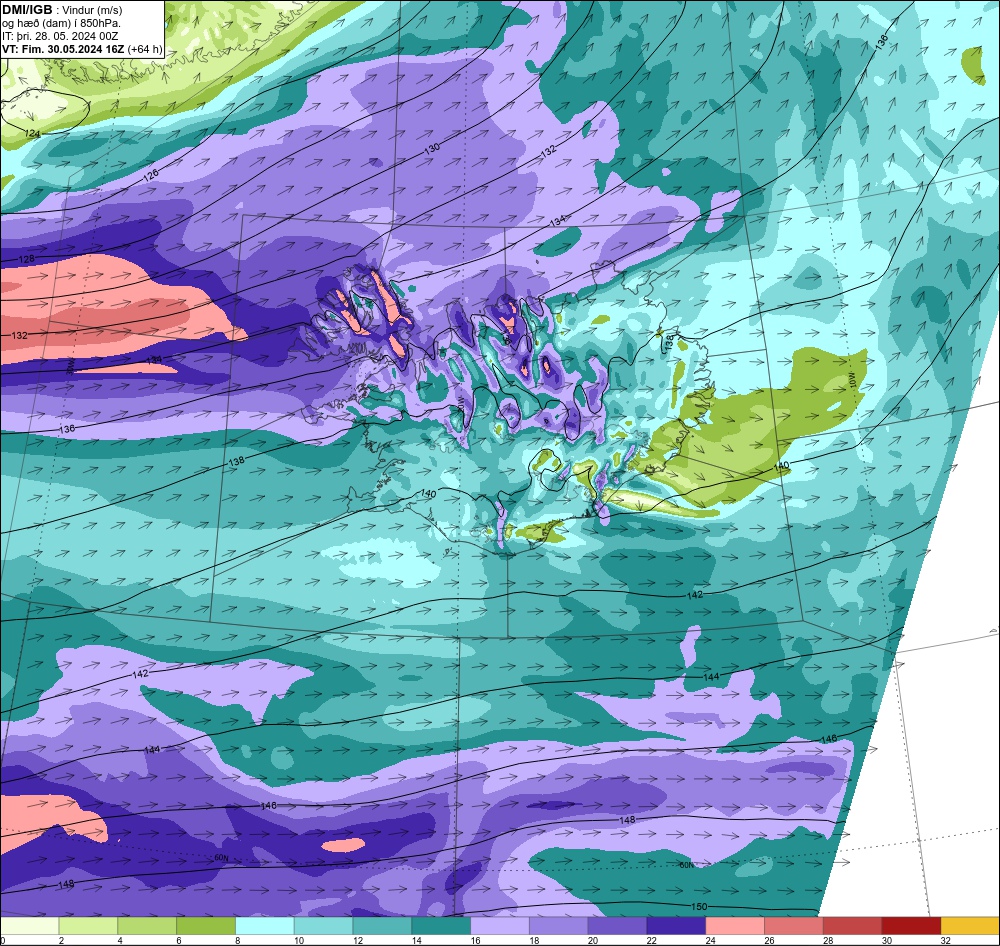This screenshot has height=946, width=1000.
Task: Pick the 26–28 m/s salmon red legend swatch
Action: pos(793,926)
